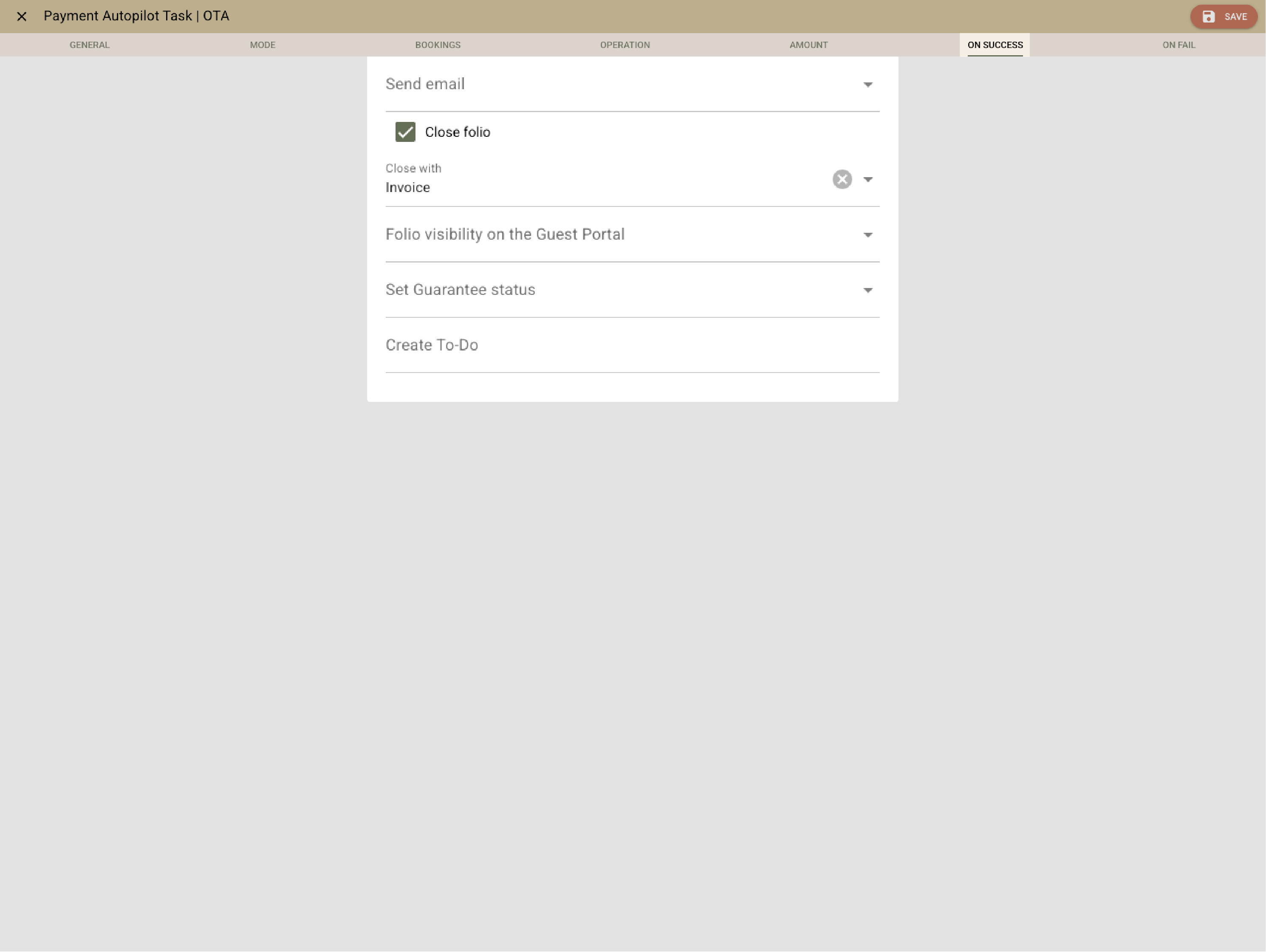Viewport: 1266px width, 952px height.
Task: Switch to the GENERAL tab
Action: 89,45
